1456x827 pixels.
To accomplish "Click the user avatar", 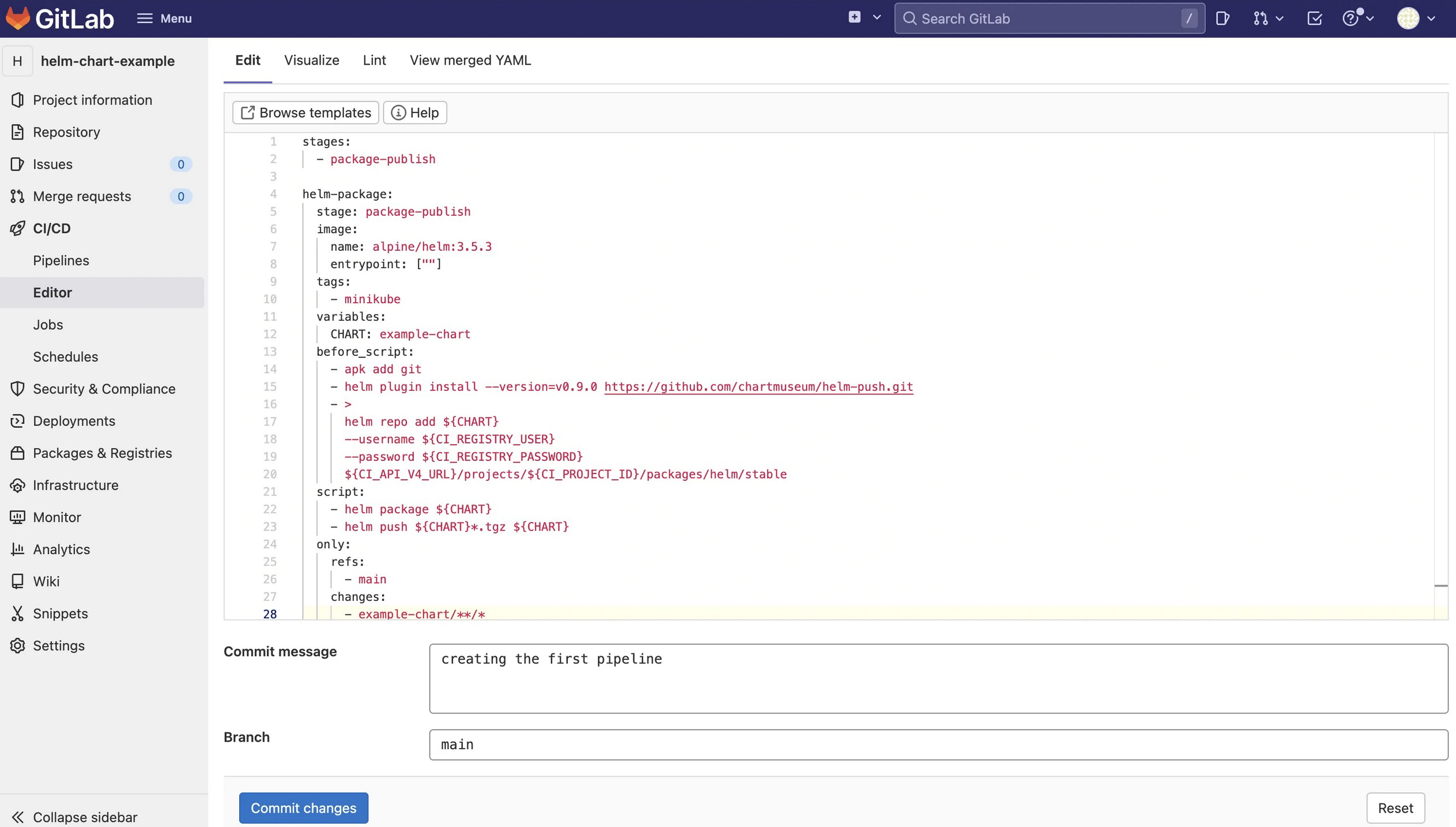I will tap(1408, 18).
